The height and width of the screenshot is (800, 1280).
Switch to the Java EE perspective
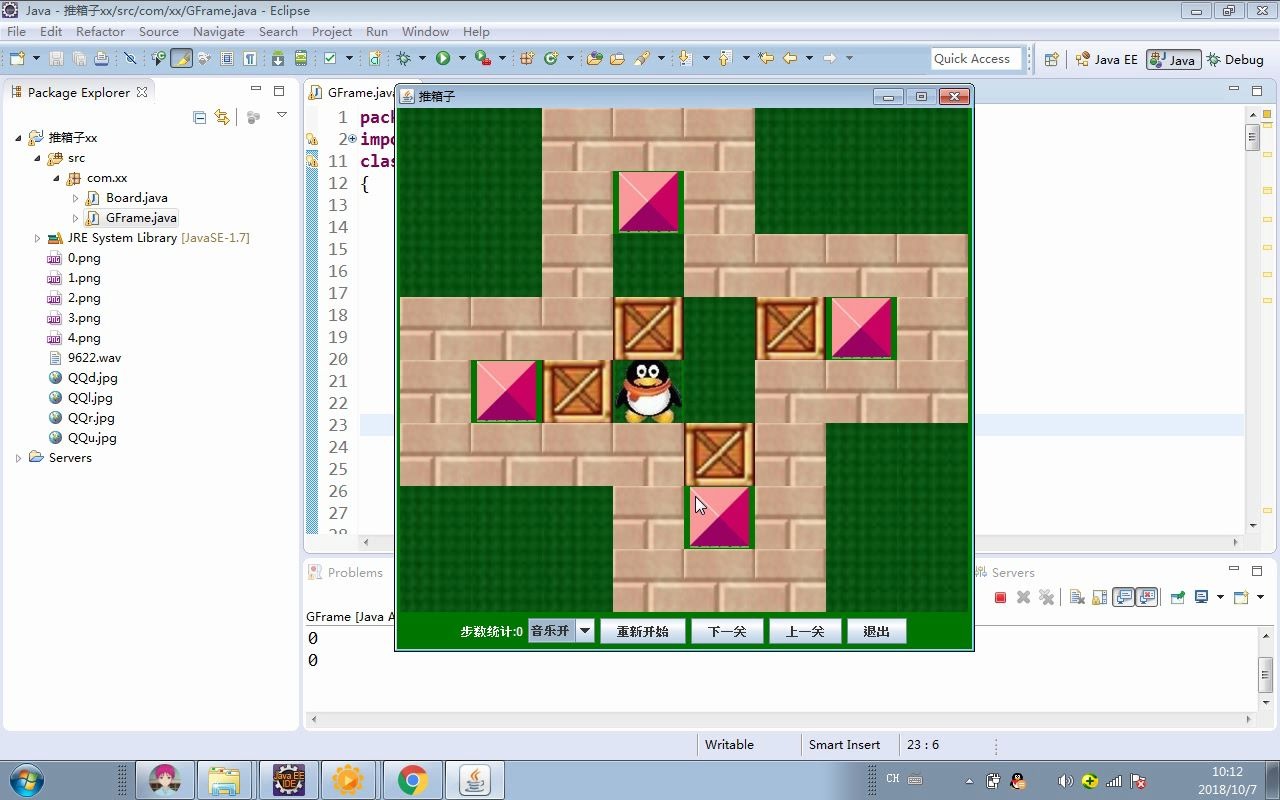1106,59
